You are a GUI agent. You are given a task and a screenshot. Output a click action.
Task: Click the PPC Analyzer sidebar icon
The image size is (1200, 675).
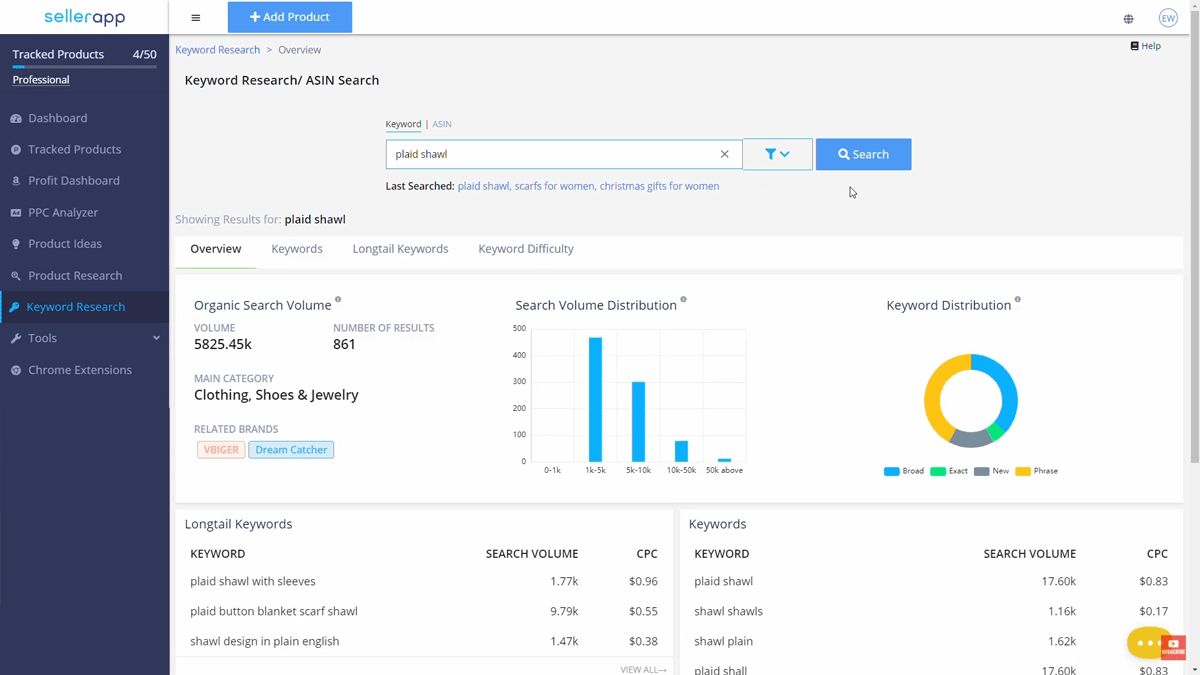coord(16,213)
